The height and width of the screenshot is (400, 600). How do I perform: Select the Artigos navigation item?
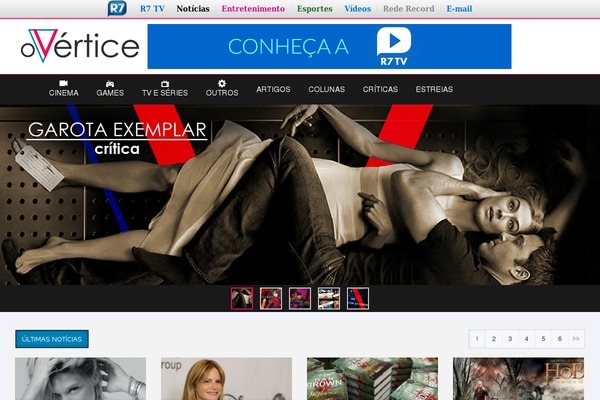click(x=273, y=89)
